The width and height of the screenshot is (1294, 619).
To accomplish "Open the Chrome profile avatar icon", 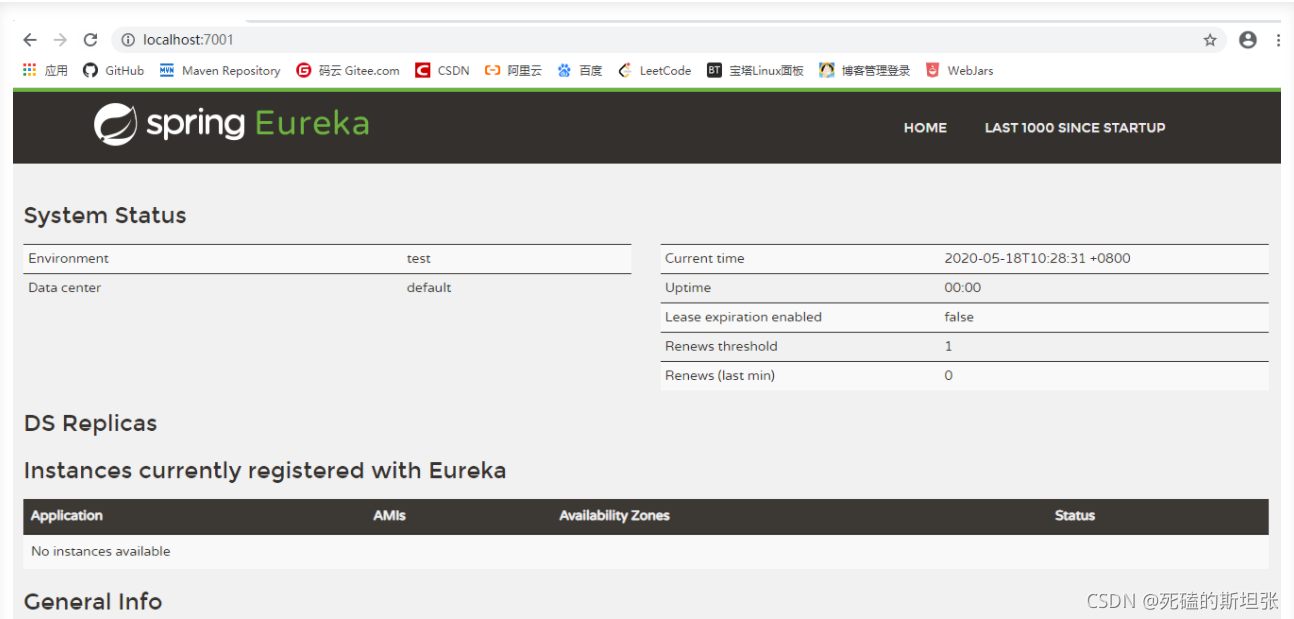I will click(1247, 40).
